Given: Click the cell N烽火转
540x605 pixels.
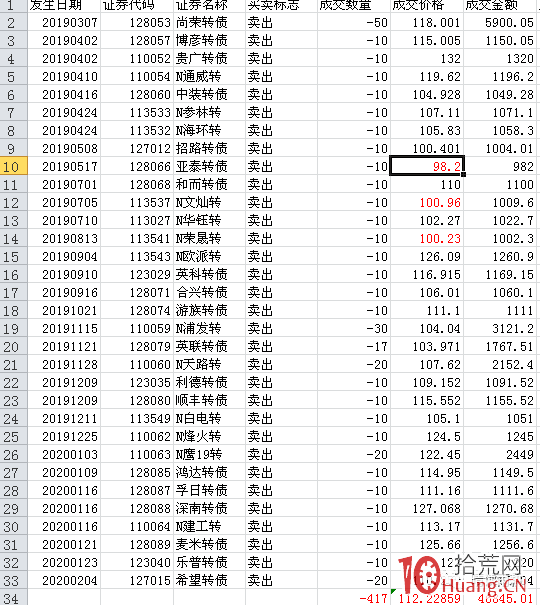Looking at the screenshot, I should (x=209, y=437).
